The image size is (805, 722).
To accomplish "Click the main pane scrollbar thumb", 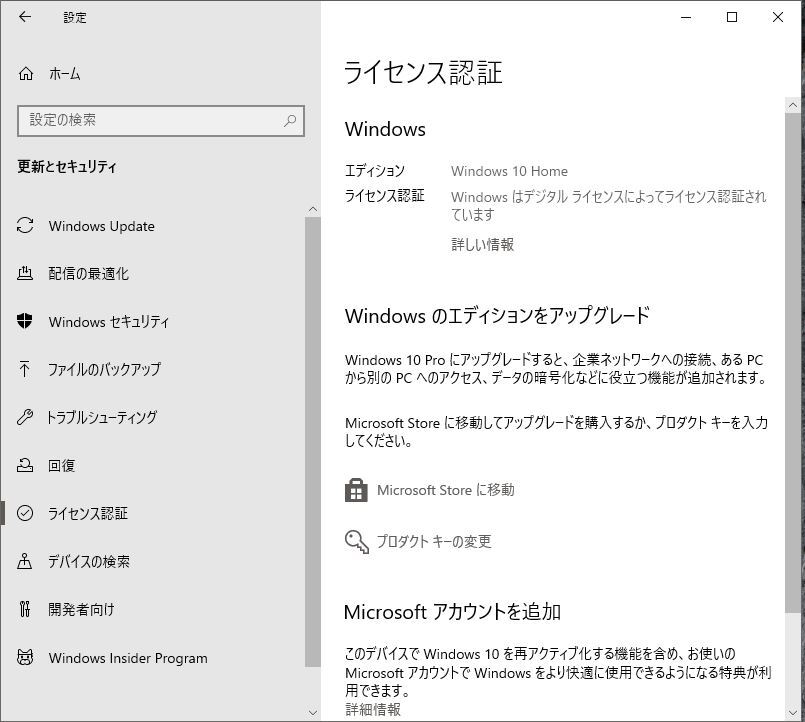I will coord(792,363).
